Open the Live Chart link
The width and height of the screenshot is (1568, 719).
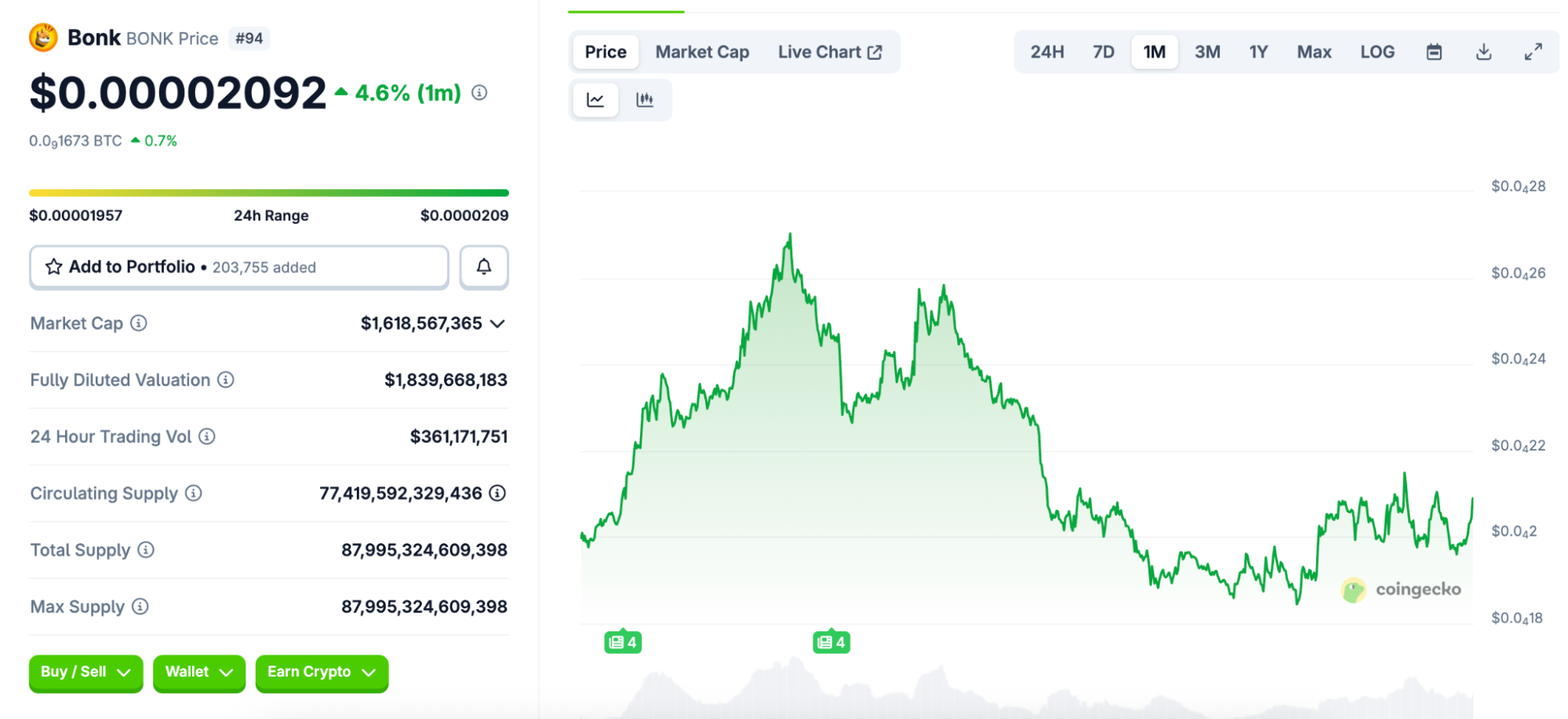pyautogui.click(x=830, y=53)
